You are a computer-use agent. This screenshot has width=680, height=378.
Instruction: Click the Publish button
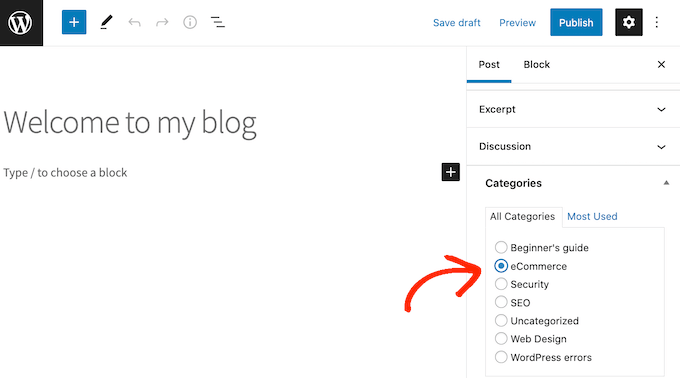(x=576, y=22)
